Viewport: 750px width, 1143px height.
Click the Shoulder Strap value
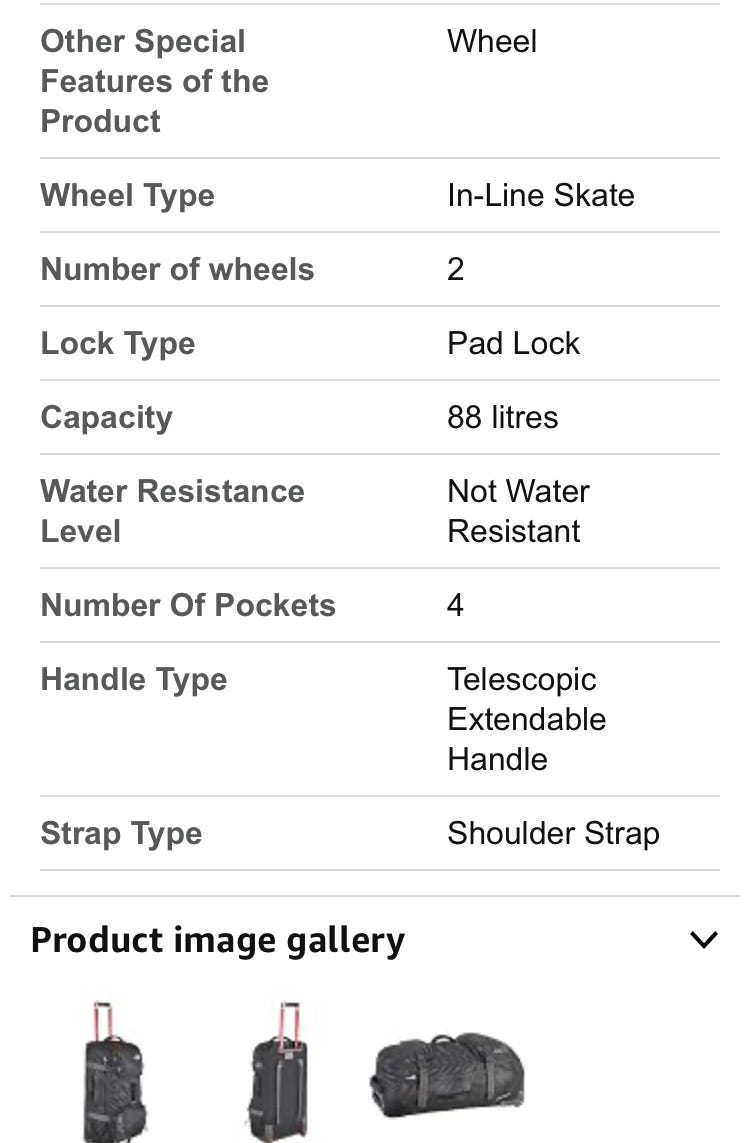coord(553,833)
